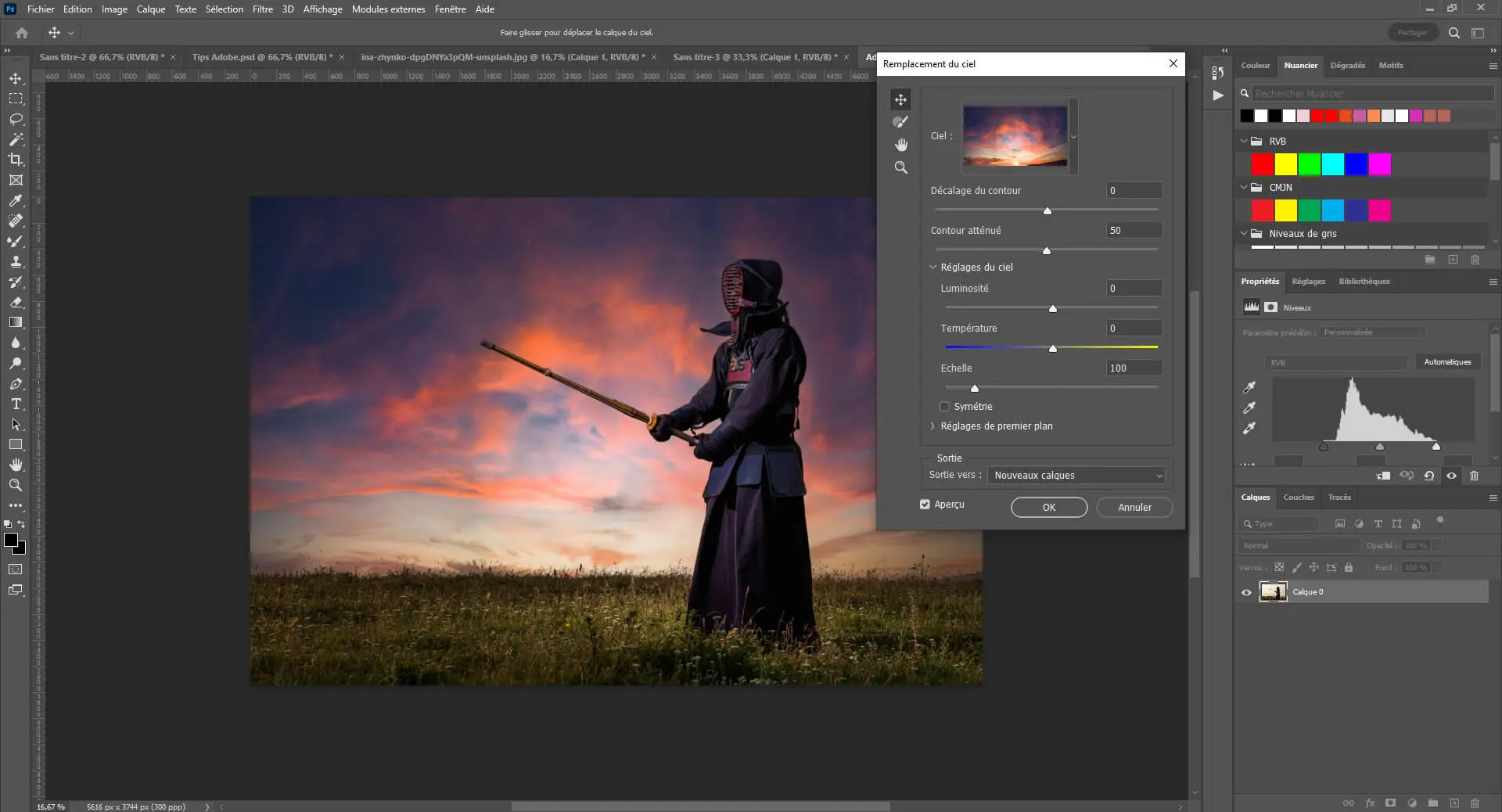Select the Sky Brush tool in dialog
This screenshot has height=812, width=1502.
(900, 122)
